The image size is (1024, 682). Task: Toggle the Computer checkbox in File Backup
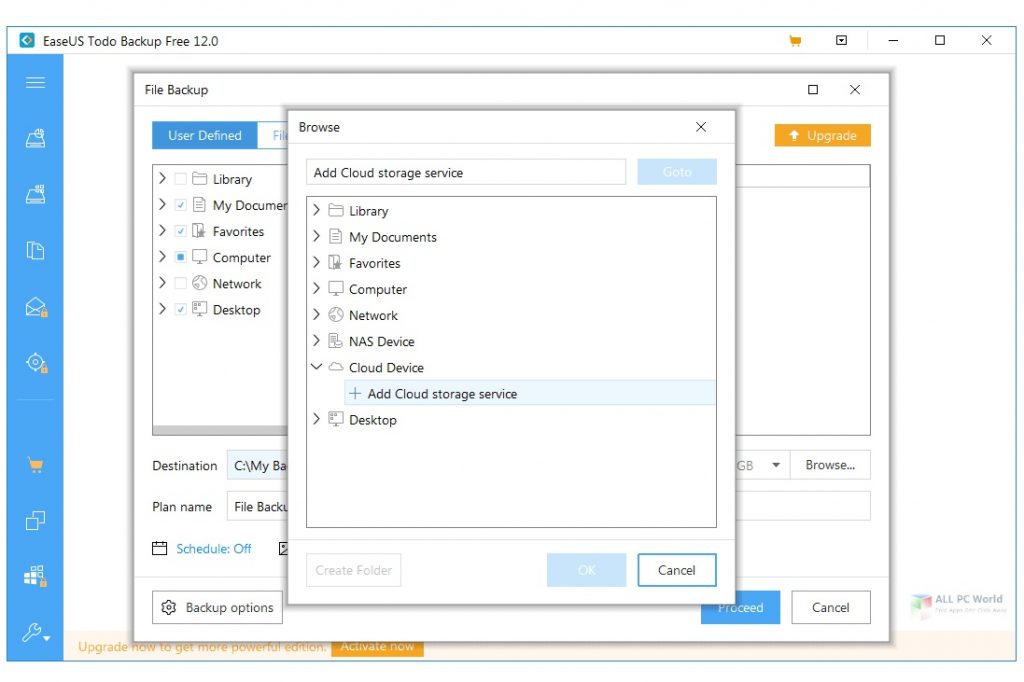pos(181,257)
